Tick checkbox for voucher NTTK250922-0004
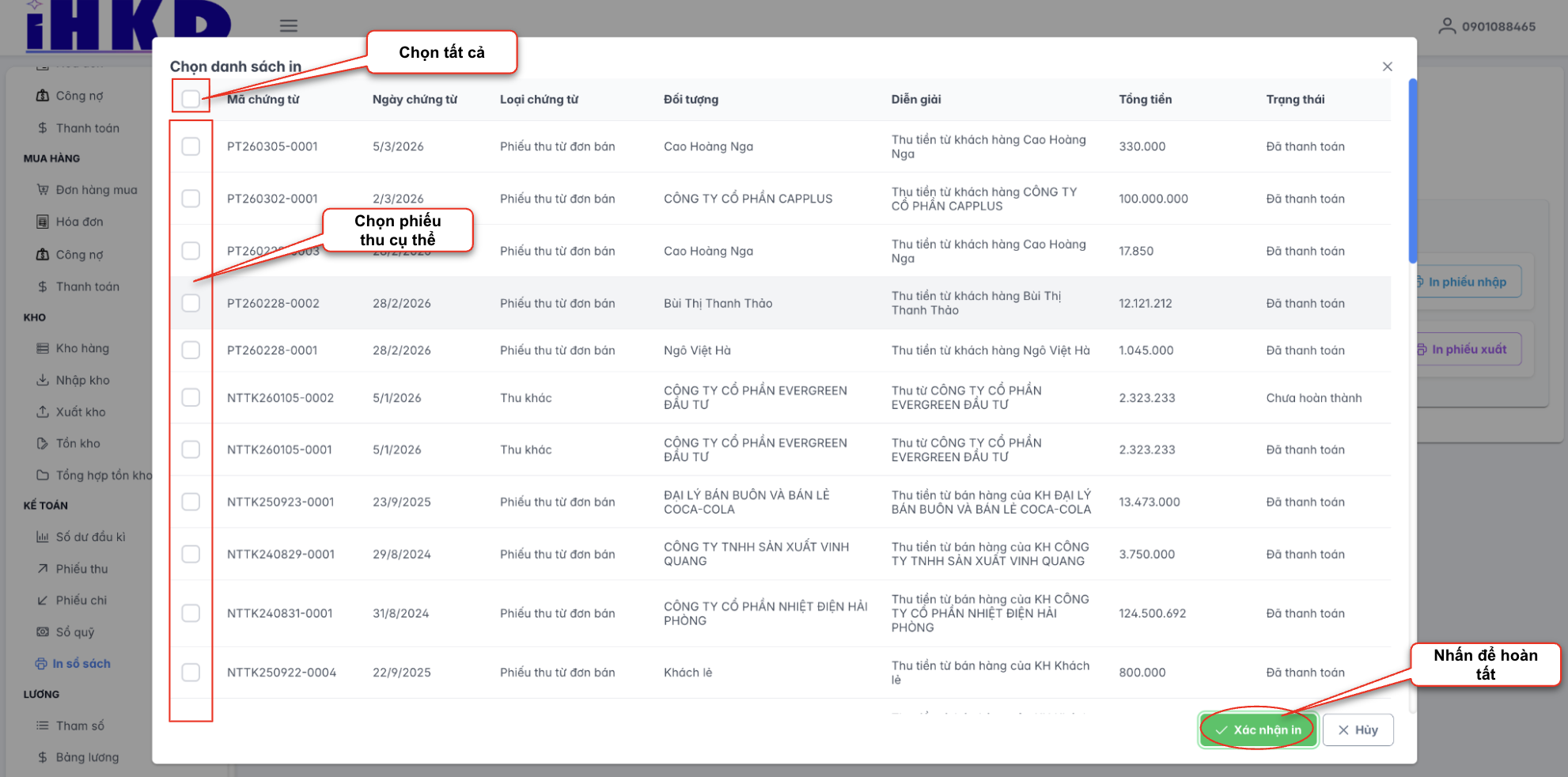Viewport: 1568px width, 777px height. 191,673
